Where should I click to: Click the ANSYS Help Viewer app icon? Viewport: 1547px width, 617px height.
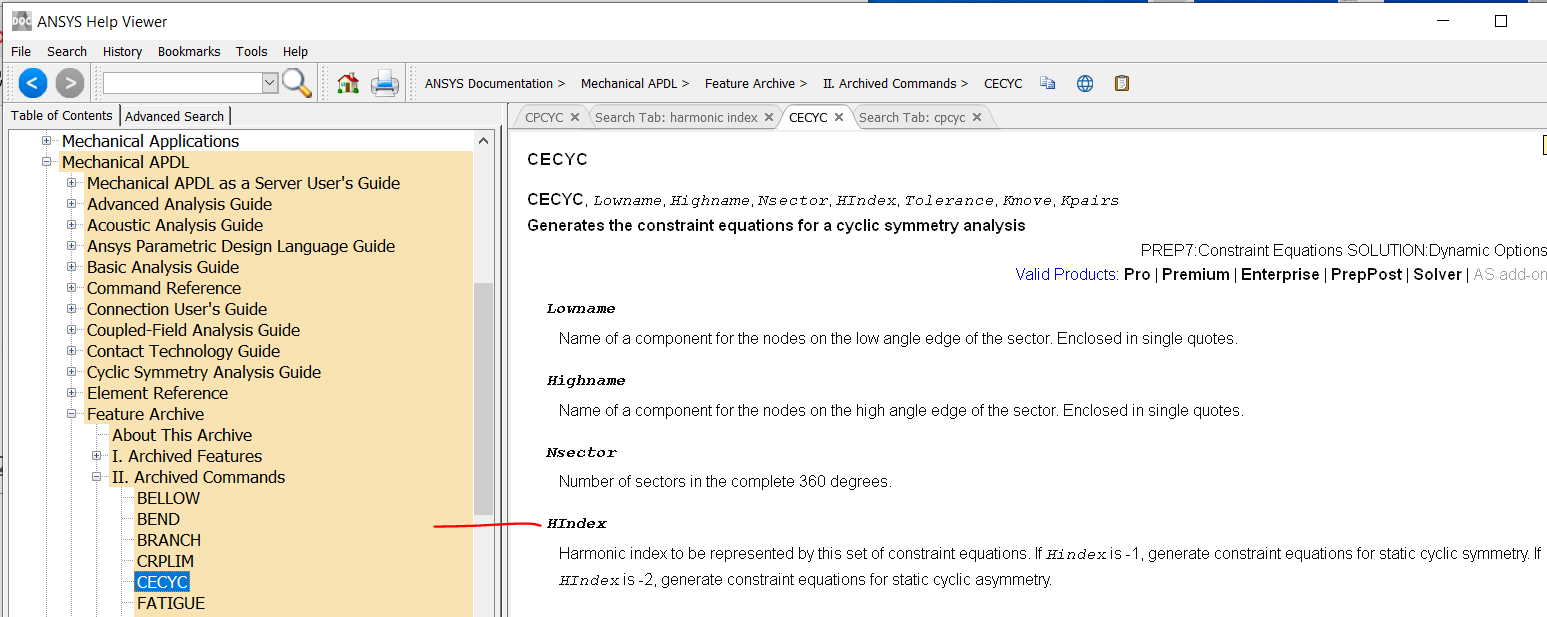21,21
